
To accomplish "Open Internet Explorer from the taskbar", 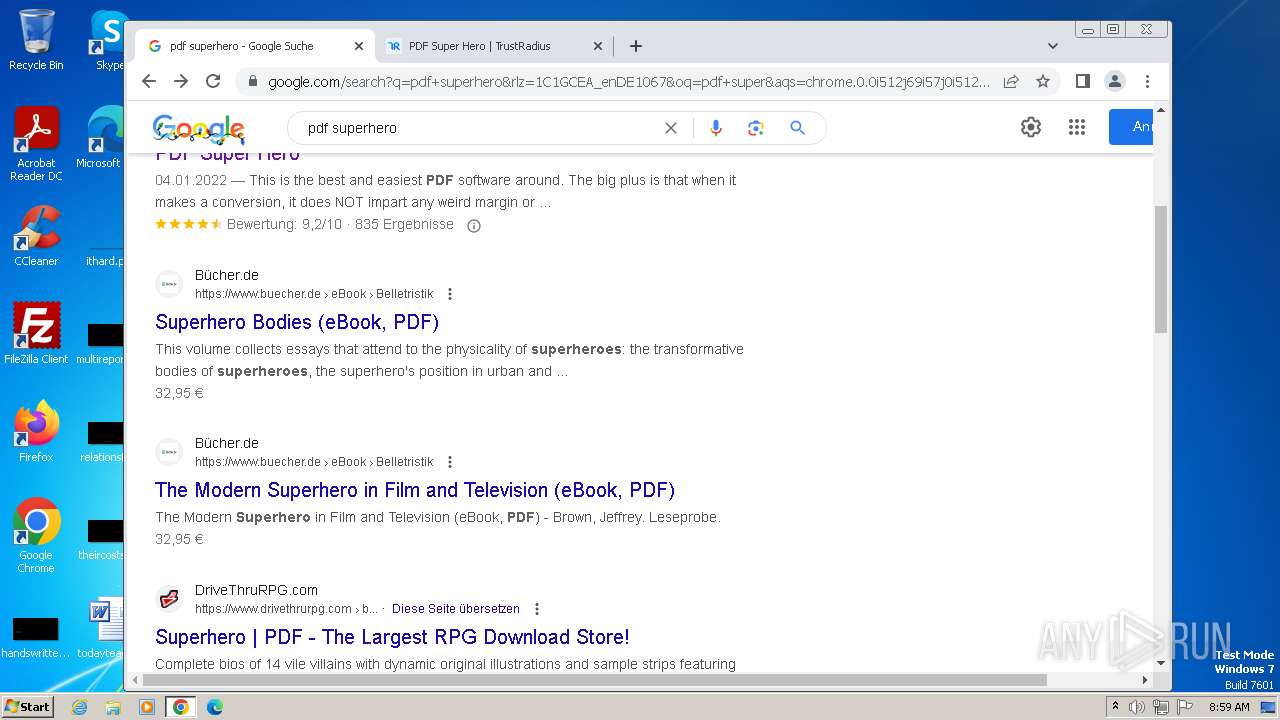I will click(79, 707).
